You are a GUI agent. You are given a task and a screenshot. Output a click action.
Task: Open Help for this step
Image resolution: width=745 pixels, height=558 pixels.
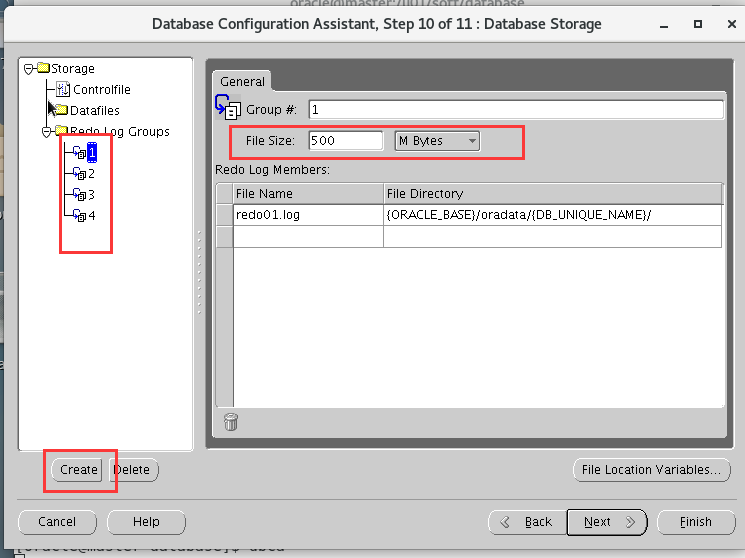tap(146, 522)
